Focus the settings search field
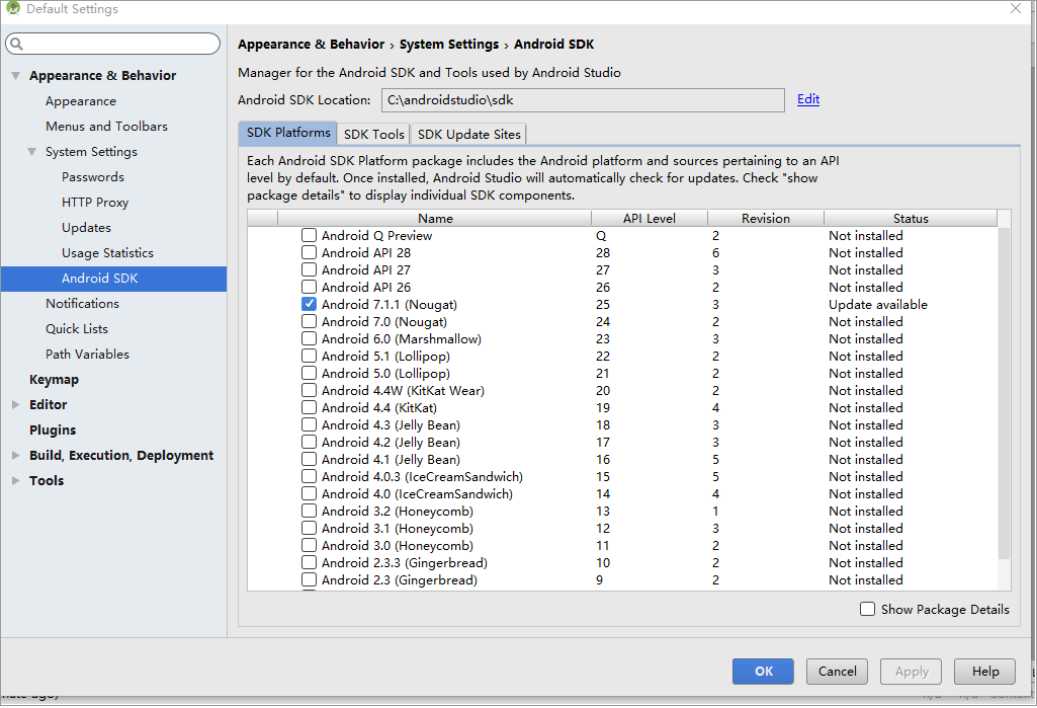This screenshot has height=708, width=1037. tap(112, 44)
